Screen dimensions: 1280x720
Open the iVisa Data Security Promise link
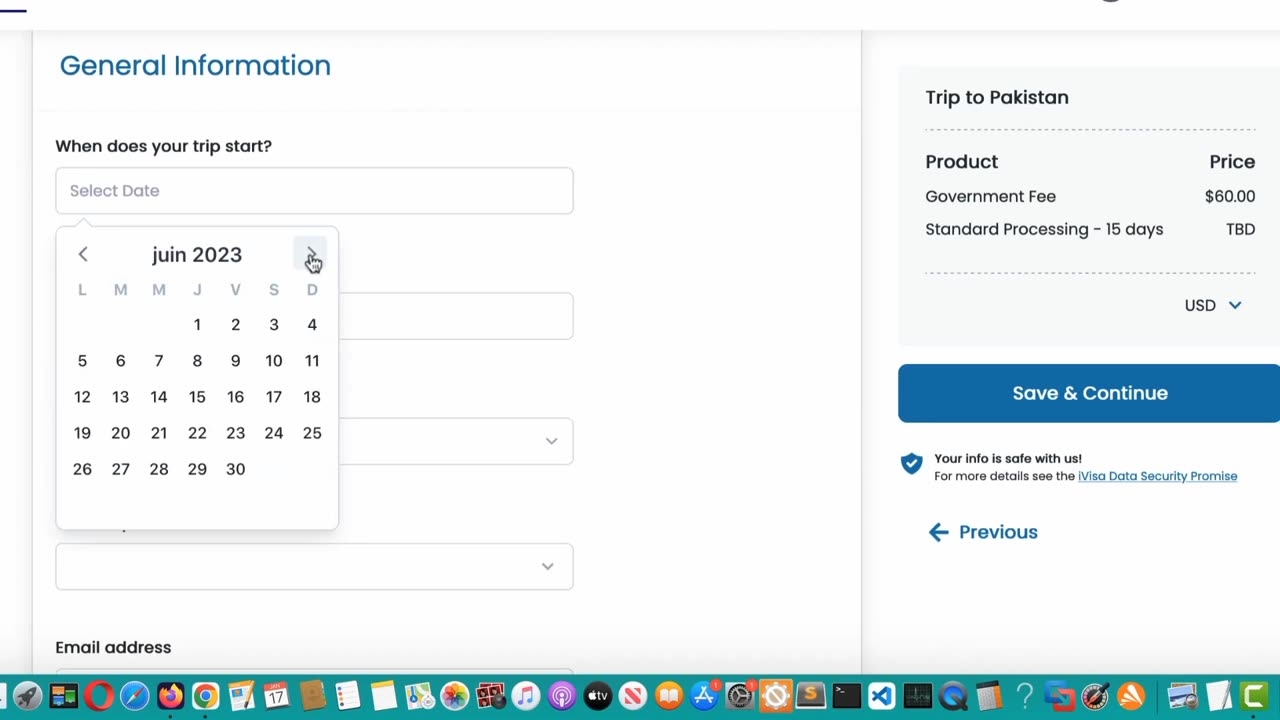[x=1157, y=476]
